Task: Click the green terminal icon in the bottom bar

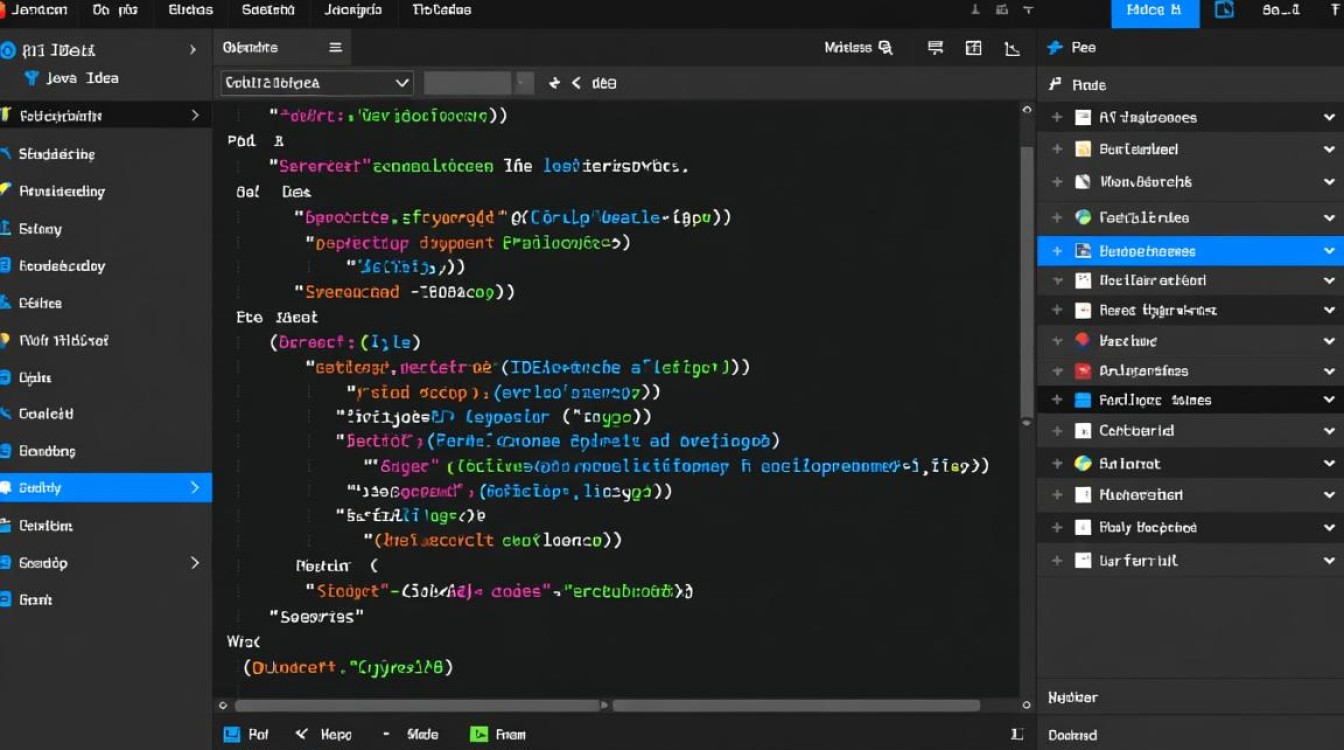Action: (479, 734)
